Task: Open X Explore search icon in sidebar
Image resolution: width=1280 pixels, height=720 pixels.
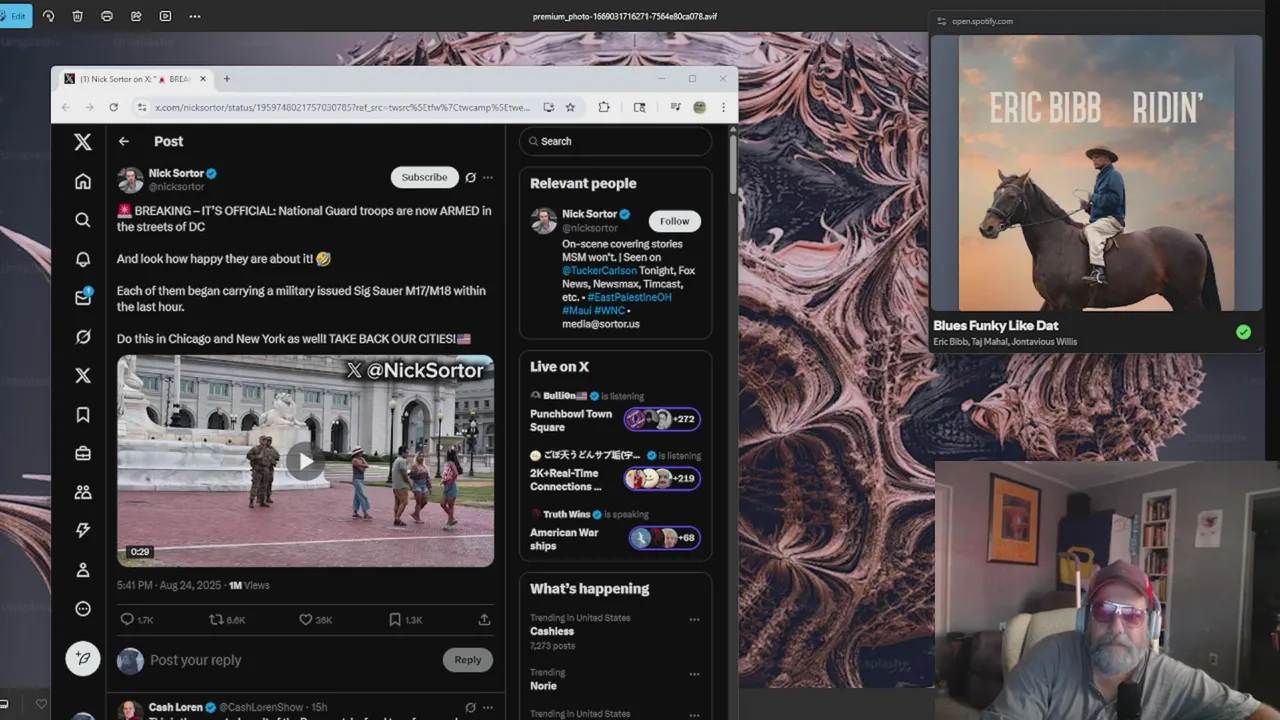Action: point(83,220)
